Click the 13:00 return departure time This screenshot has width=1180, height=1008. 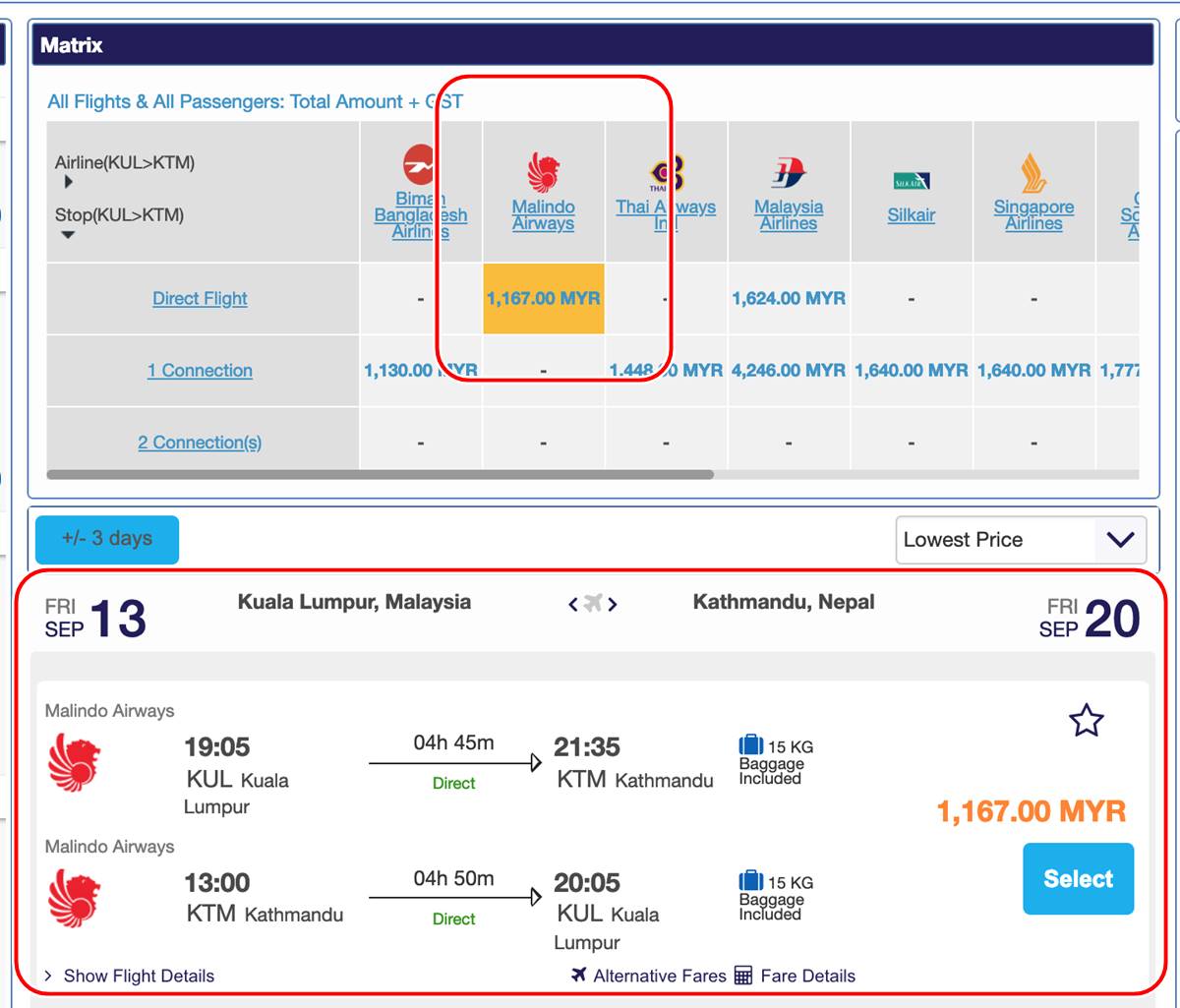pos(217,883)
